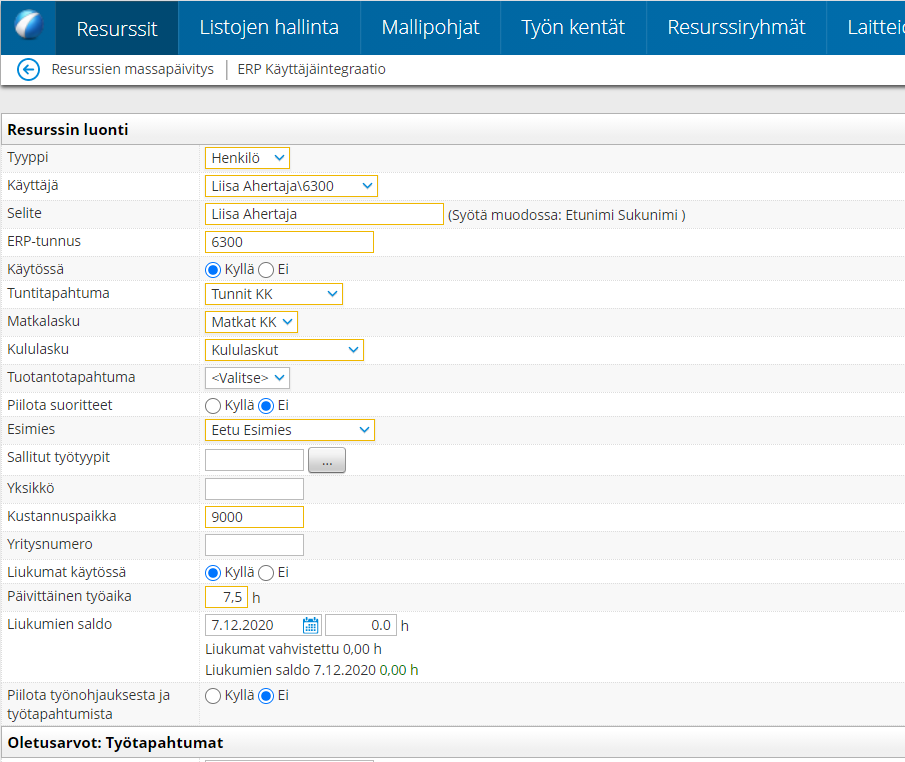Click the Tuotantotapahtuma label
Viewport: 905px width, 762px height.
(x=71, y=378)
